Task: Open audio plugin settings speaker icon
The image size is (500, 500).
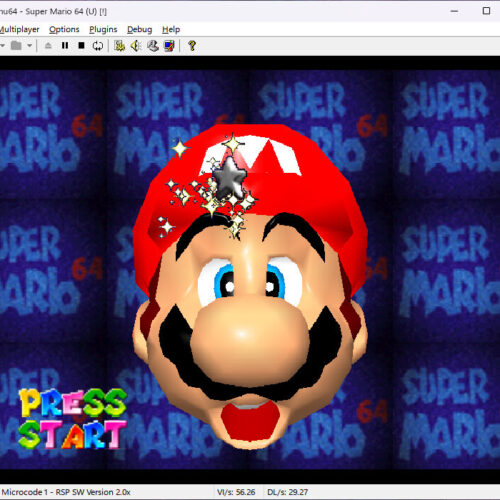Action: [136, 46]
